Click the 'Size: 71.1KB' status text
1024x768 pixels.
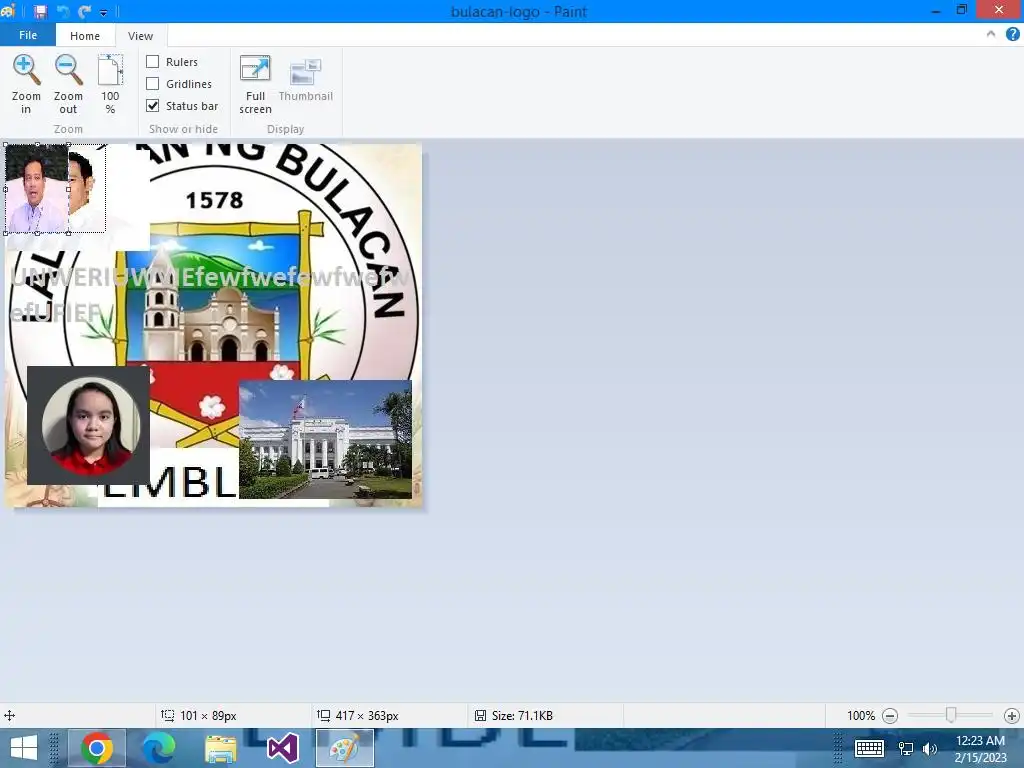[522, 716]
